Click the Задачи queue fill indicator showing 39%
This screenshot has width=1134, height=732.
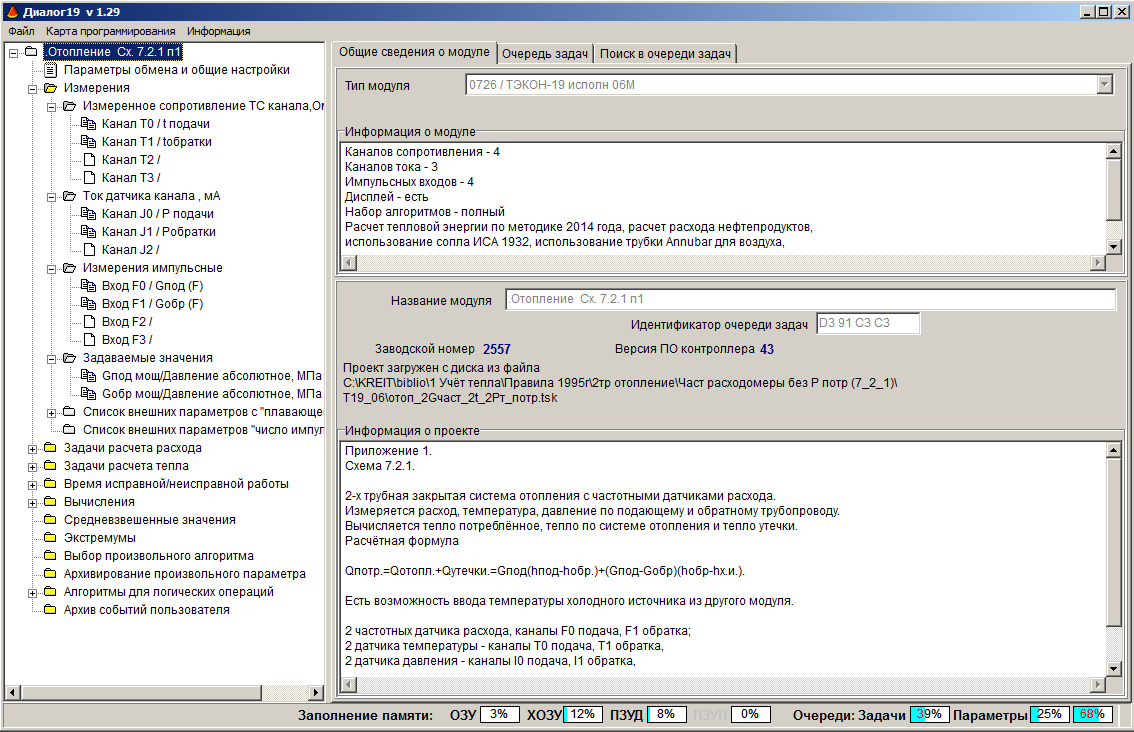pos(928,715)
